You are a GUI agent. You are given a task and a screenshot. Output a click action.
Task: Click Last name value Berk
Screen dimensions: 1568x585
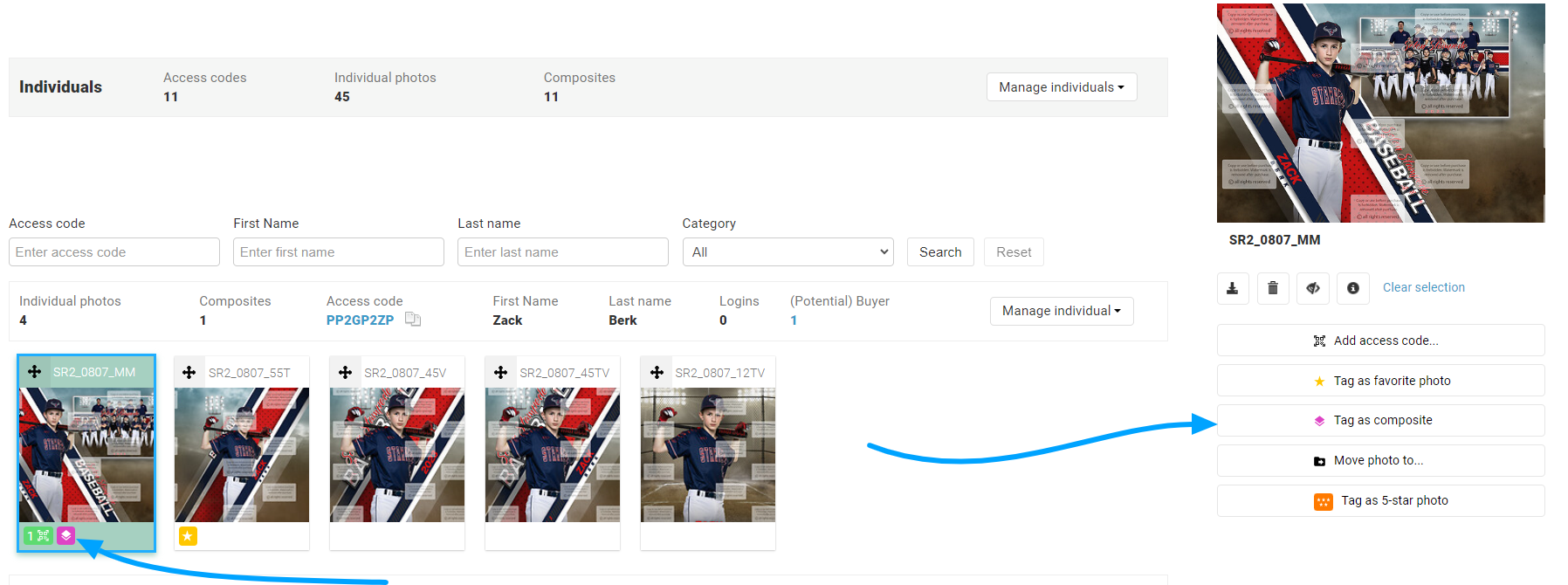tap(622, 320)
